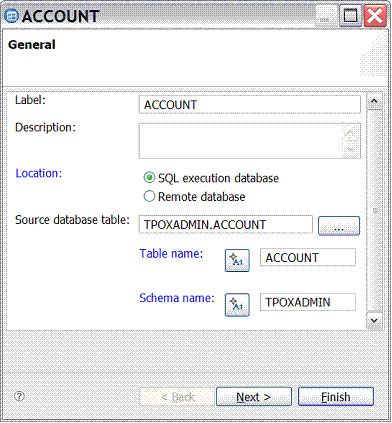Click the Description field down arrow
This screenshot has width=392, height=423.
[x=350, y=149]
